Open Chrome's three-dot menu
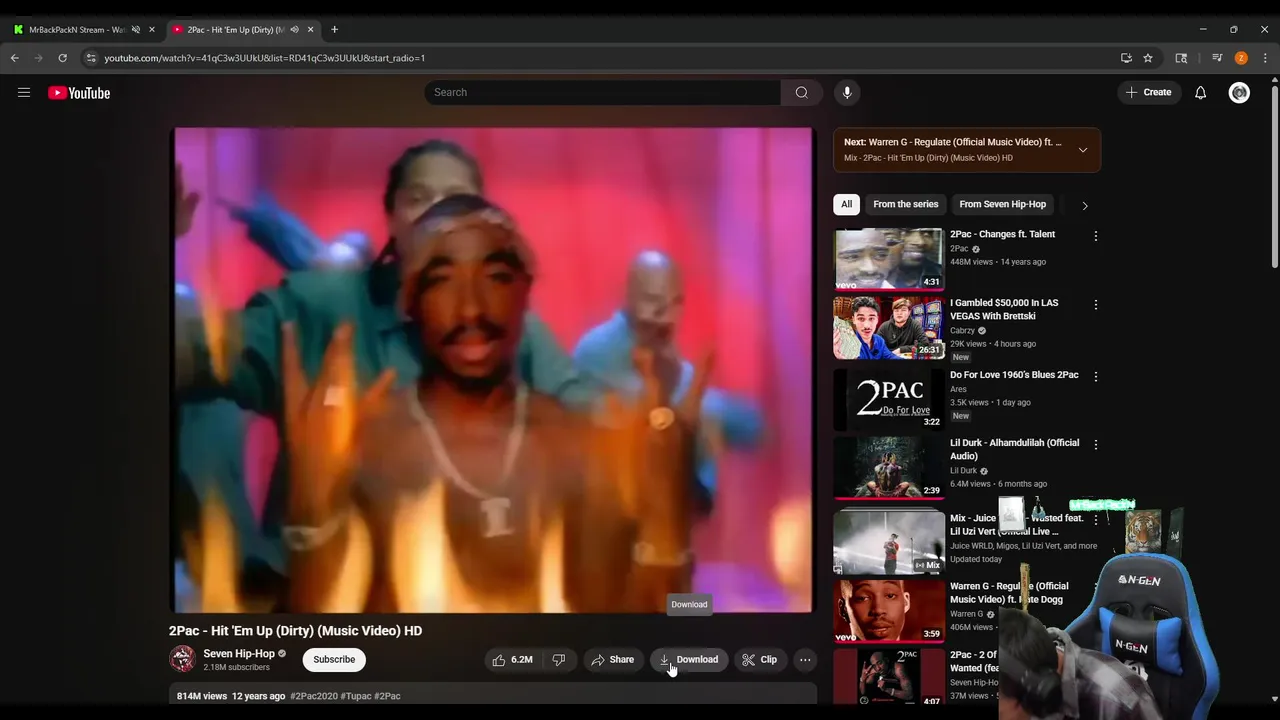Screen dimensions: 1280x720 coord(1265,58)
